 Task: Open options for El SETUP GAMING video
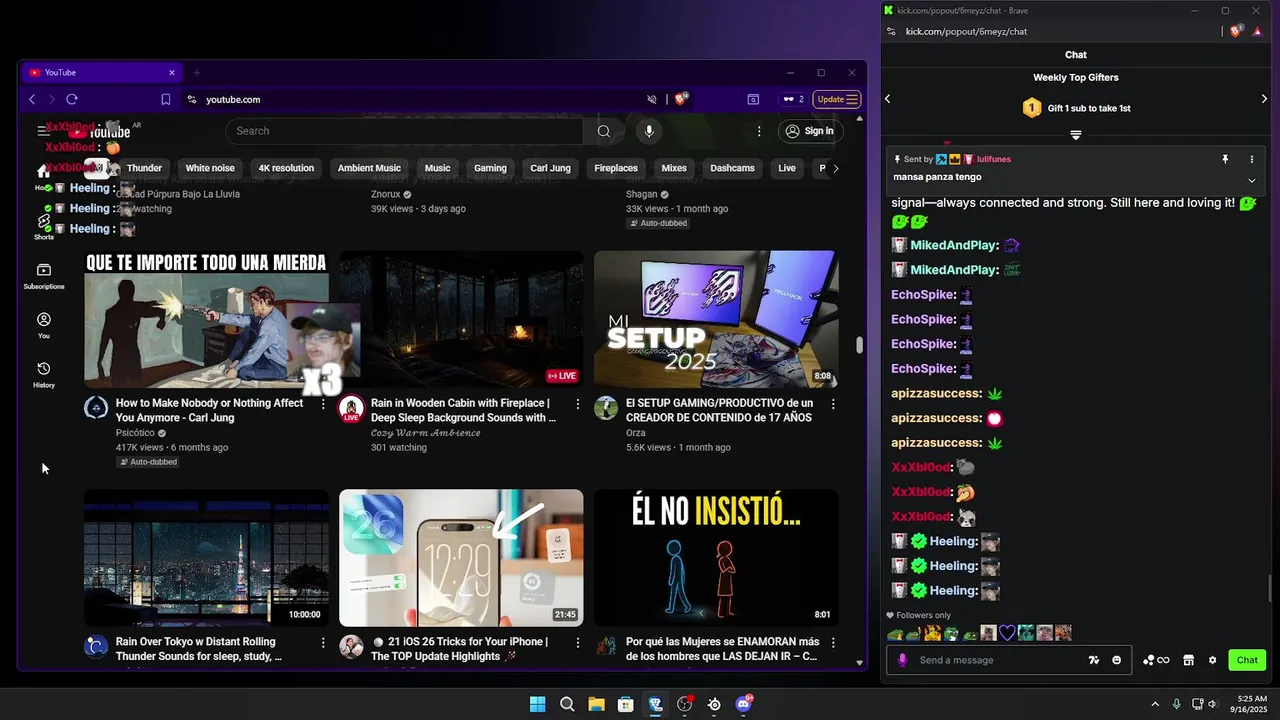click(x=833, y=404)
